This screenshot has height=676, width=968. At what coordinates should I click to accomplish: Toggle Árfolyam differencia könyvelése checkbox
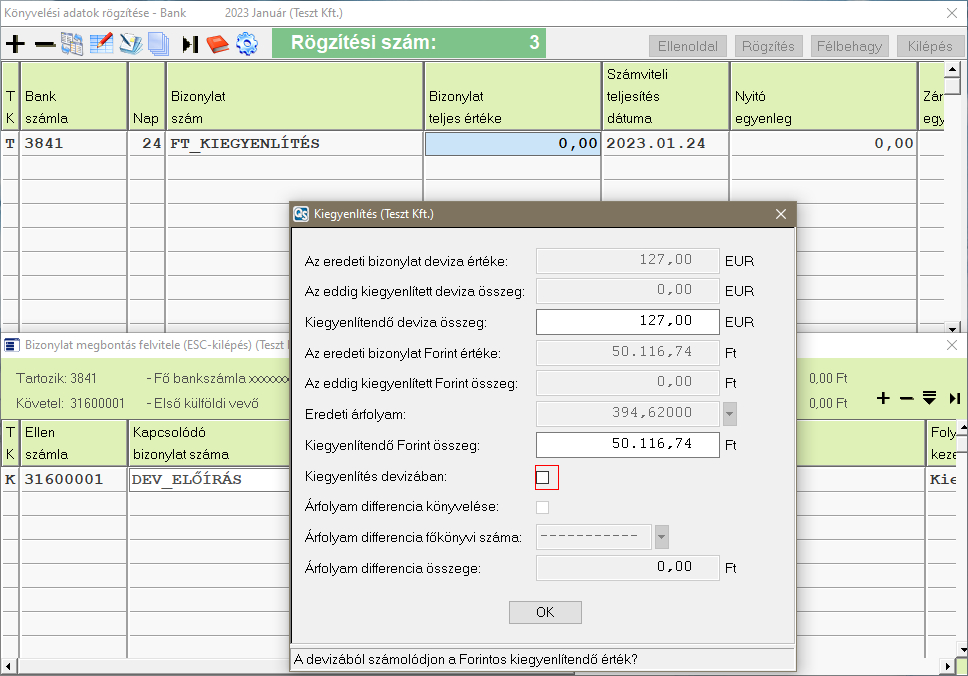(543, 507)
